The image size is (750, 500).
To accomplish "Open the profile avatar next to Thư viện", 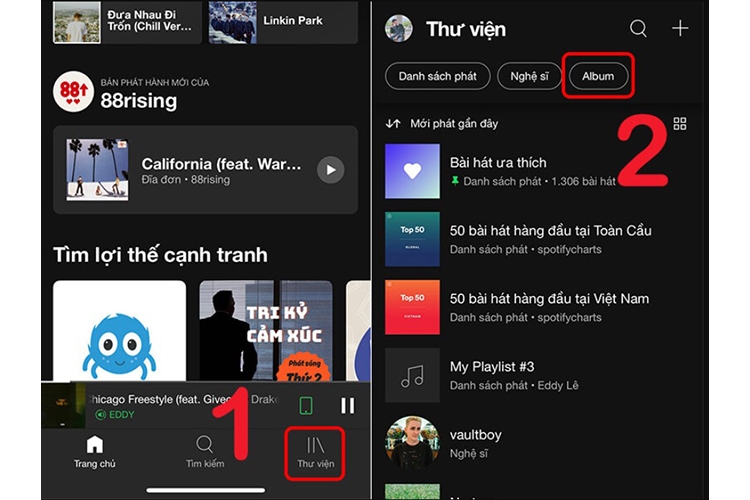I will click(x=398, y=28).
